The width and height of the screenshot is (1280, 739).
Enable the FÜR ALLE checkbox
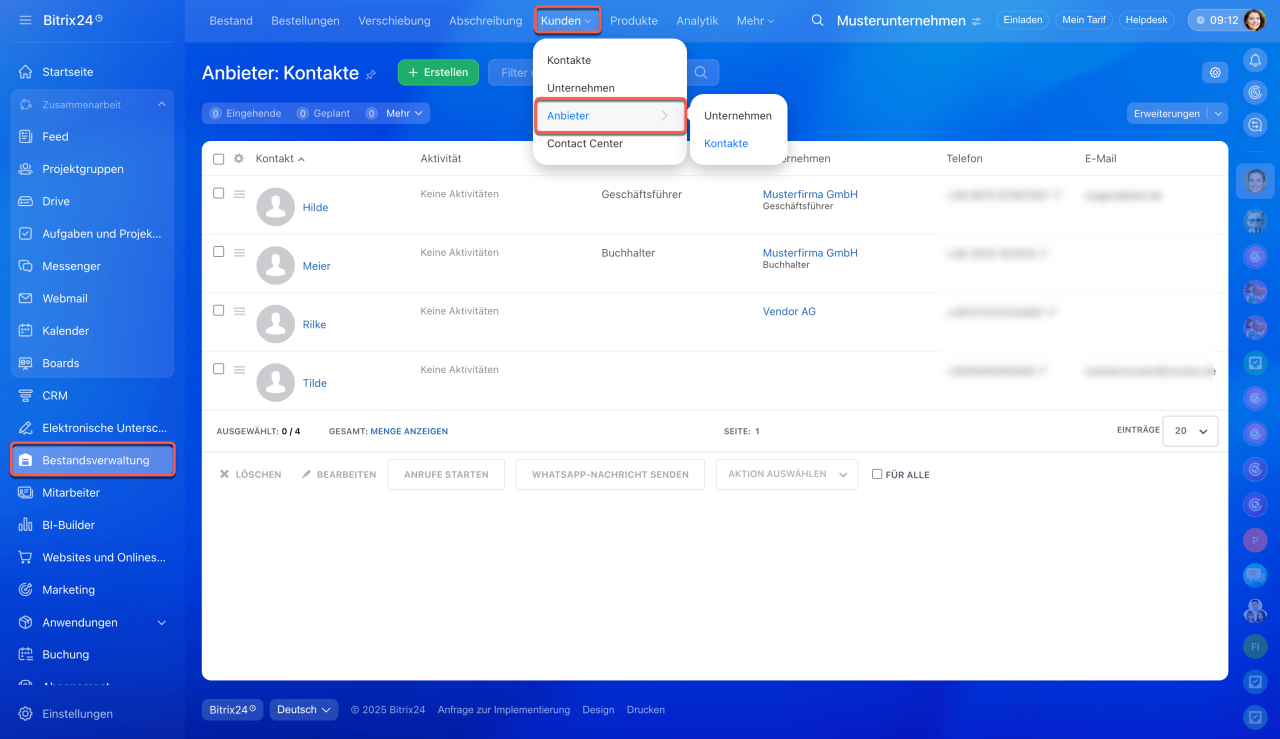[877, 474]
